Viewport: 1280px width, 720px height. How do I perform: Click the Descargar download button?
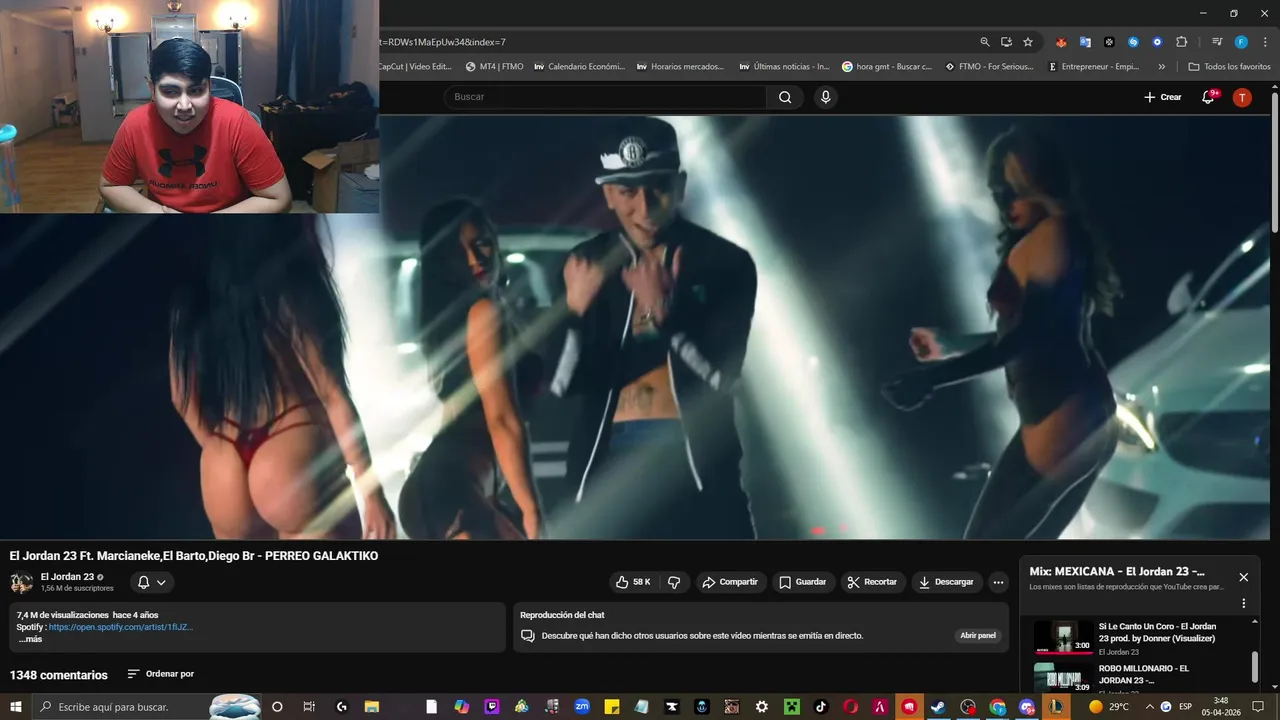click(x=946, y=582)
